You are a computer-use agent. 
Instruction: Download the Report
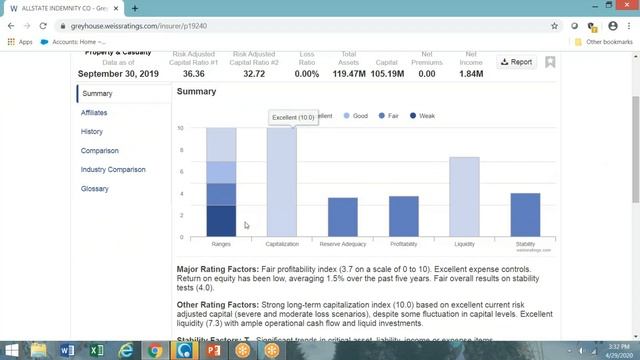517,62
